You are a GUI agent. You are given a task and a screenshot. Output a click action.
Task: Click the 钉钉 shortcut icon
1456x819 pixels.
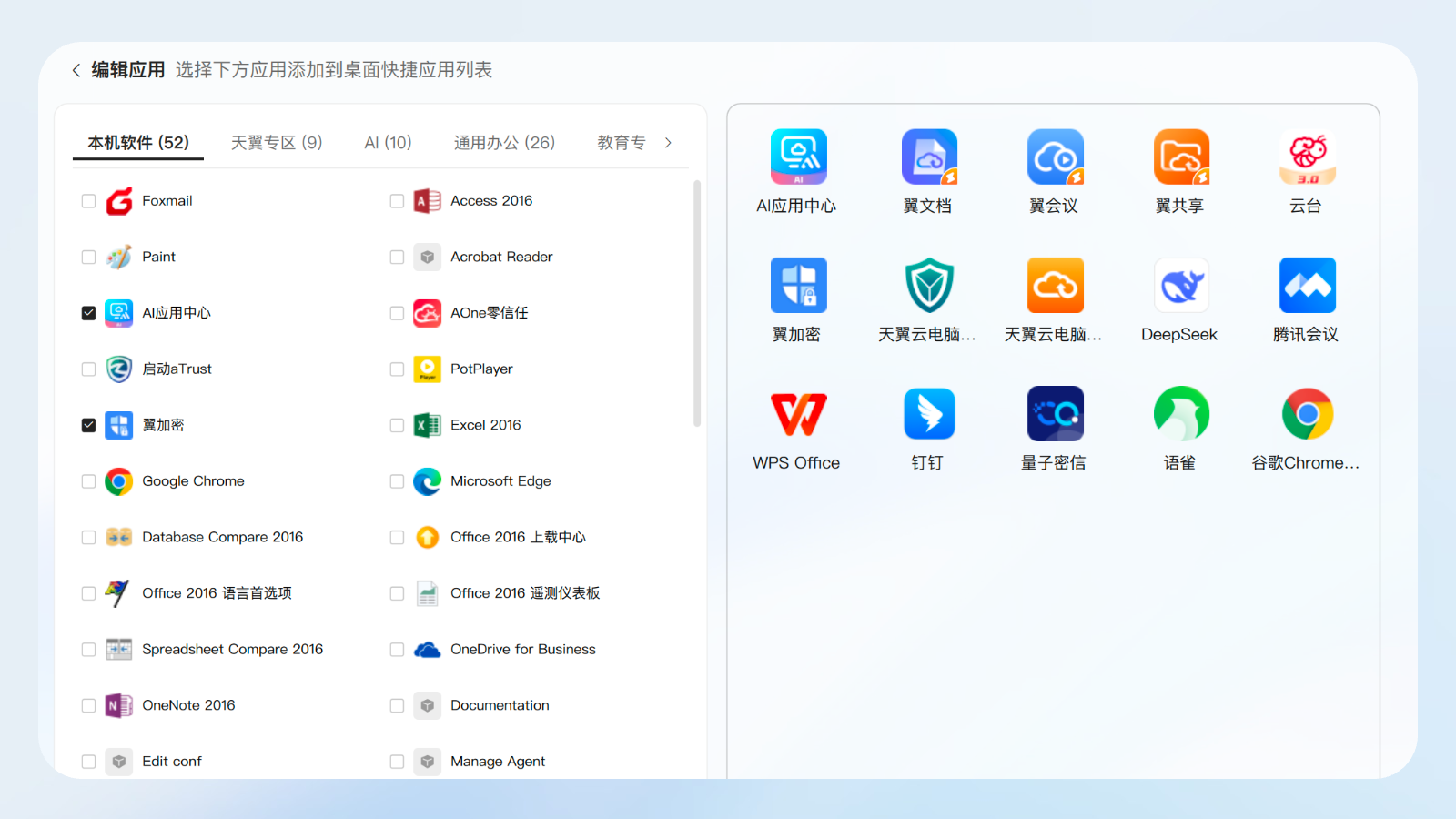(928, 413)
